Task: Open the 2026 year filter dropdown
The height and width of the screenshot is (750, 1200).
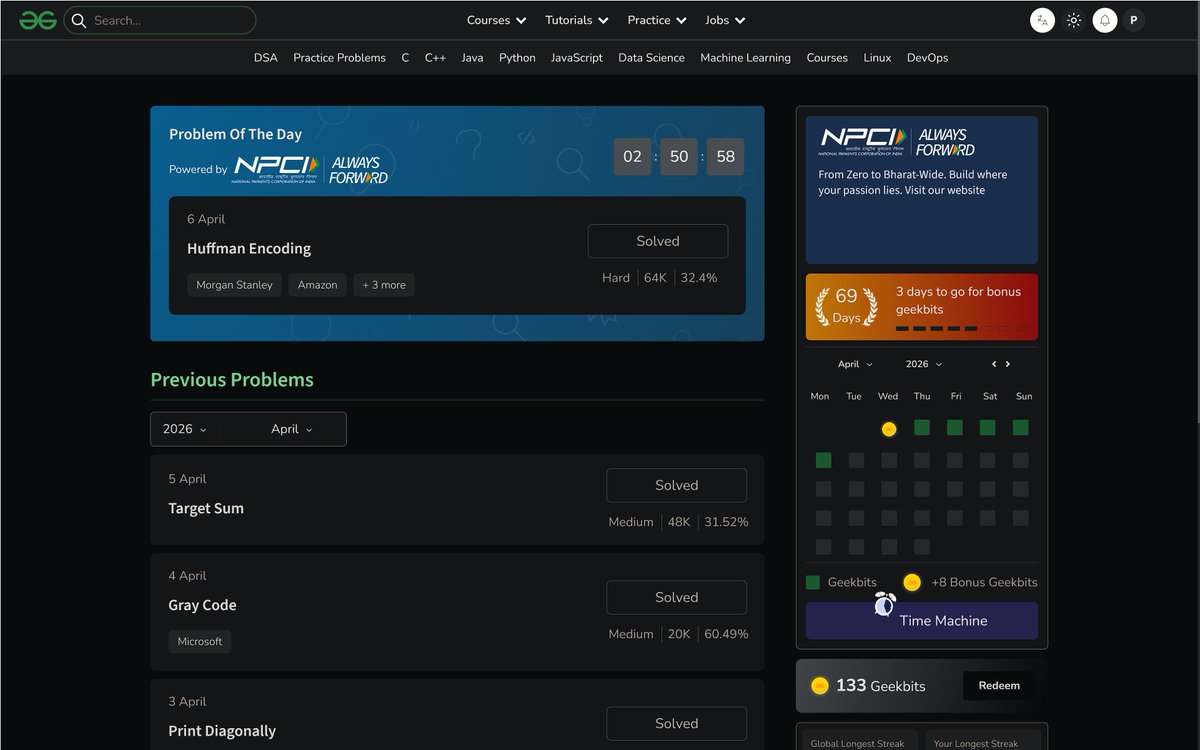Action: click(x=185, y=429)
